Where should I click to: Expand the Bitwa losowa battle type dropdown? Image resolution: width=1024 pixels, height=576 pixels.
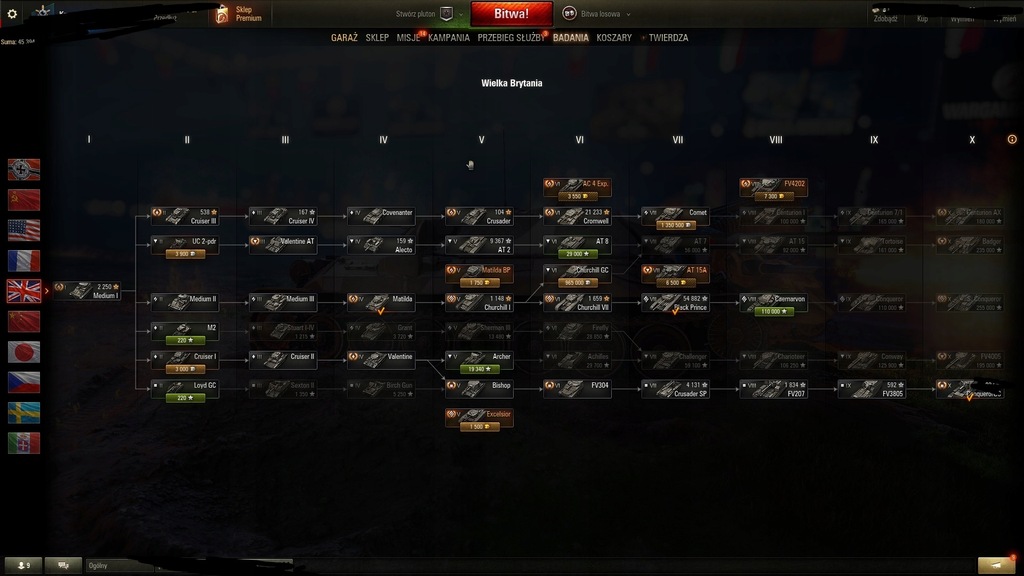[628, 14]
